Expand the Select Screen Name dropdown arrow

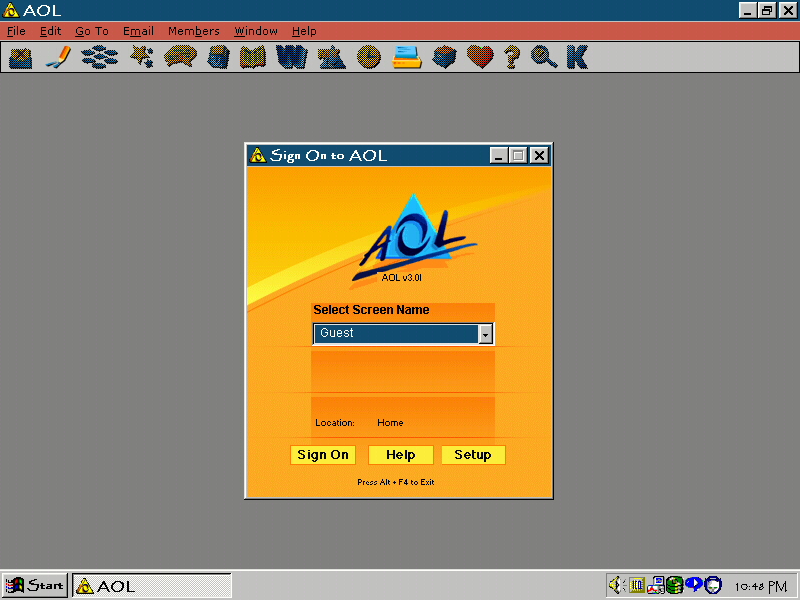point(486,334)
